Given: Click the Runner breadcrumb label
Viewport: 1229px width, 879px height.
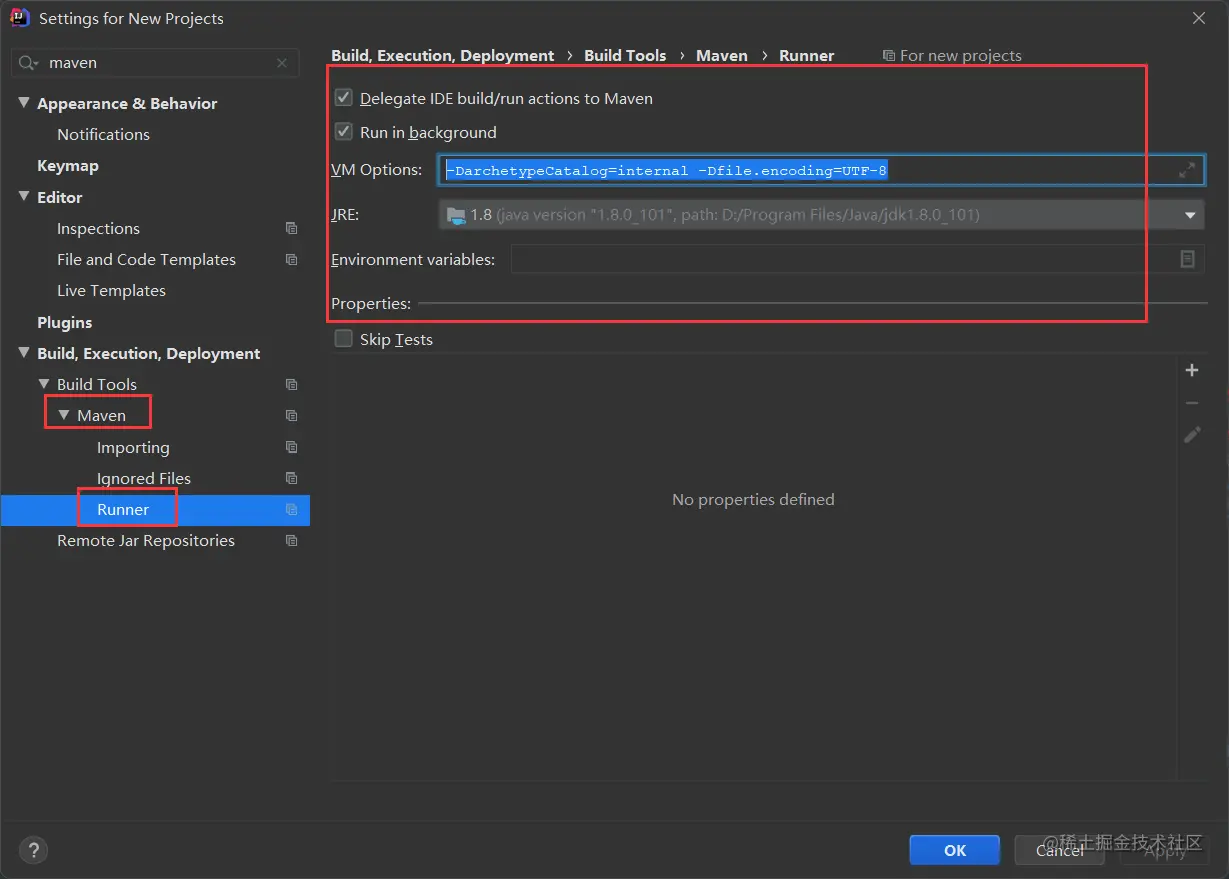Looking at the screenshot, I should 807,56.
